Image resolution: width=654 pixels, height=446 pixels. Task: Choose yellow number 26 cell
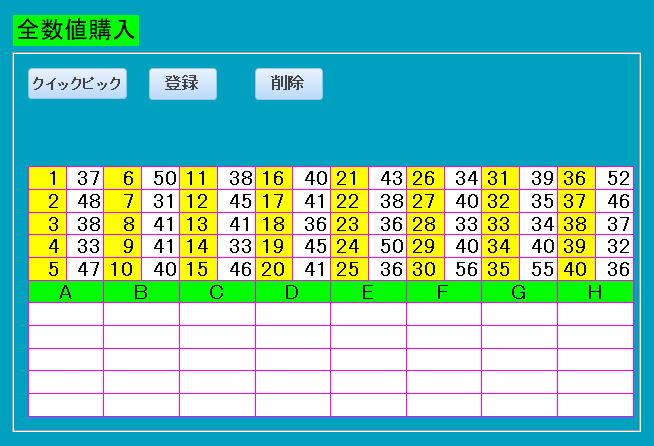(x=425, y=179)
